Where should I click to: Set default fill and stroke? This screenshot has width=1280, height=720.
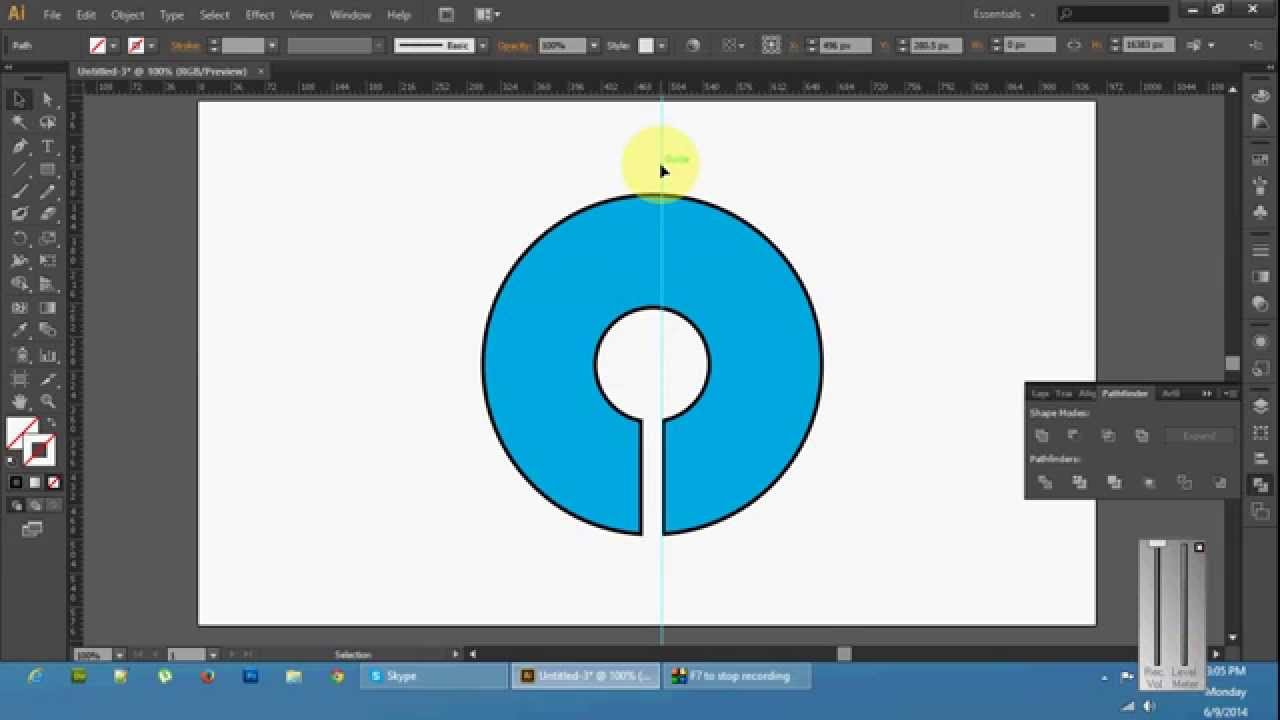coord(12,461)
